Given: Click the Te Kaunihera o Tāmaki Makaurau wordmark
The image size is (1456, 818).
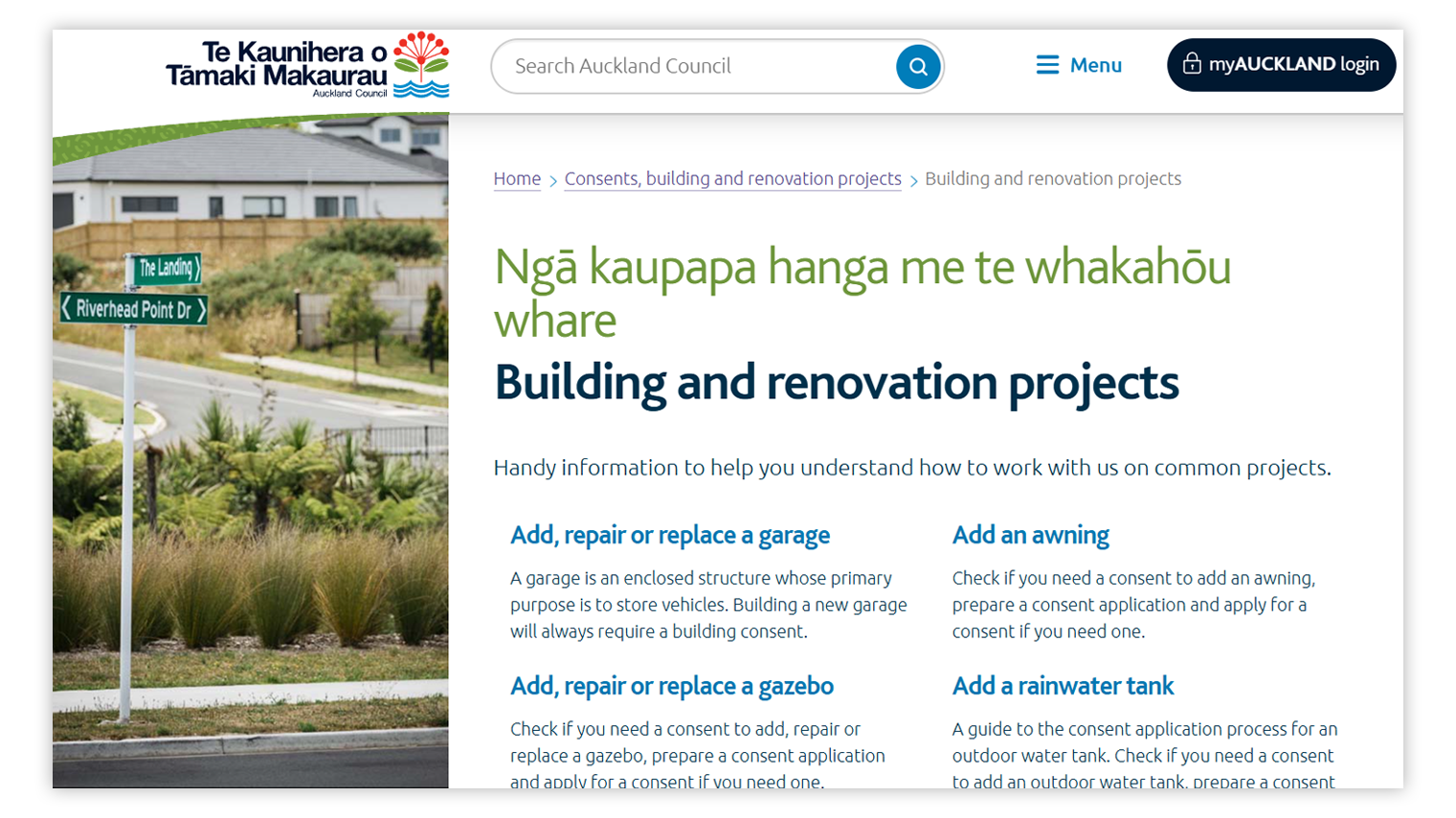Looking at the screenshot, I should [278, 65].
